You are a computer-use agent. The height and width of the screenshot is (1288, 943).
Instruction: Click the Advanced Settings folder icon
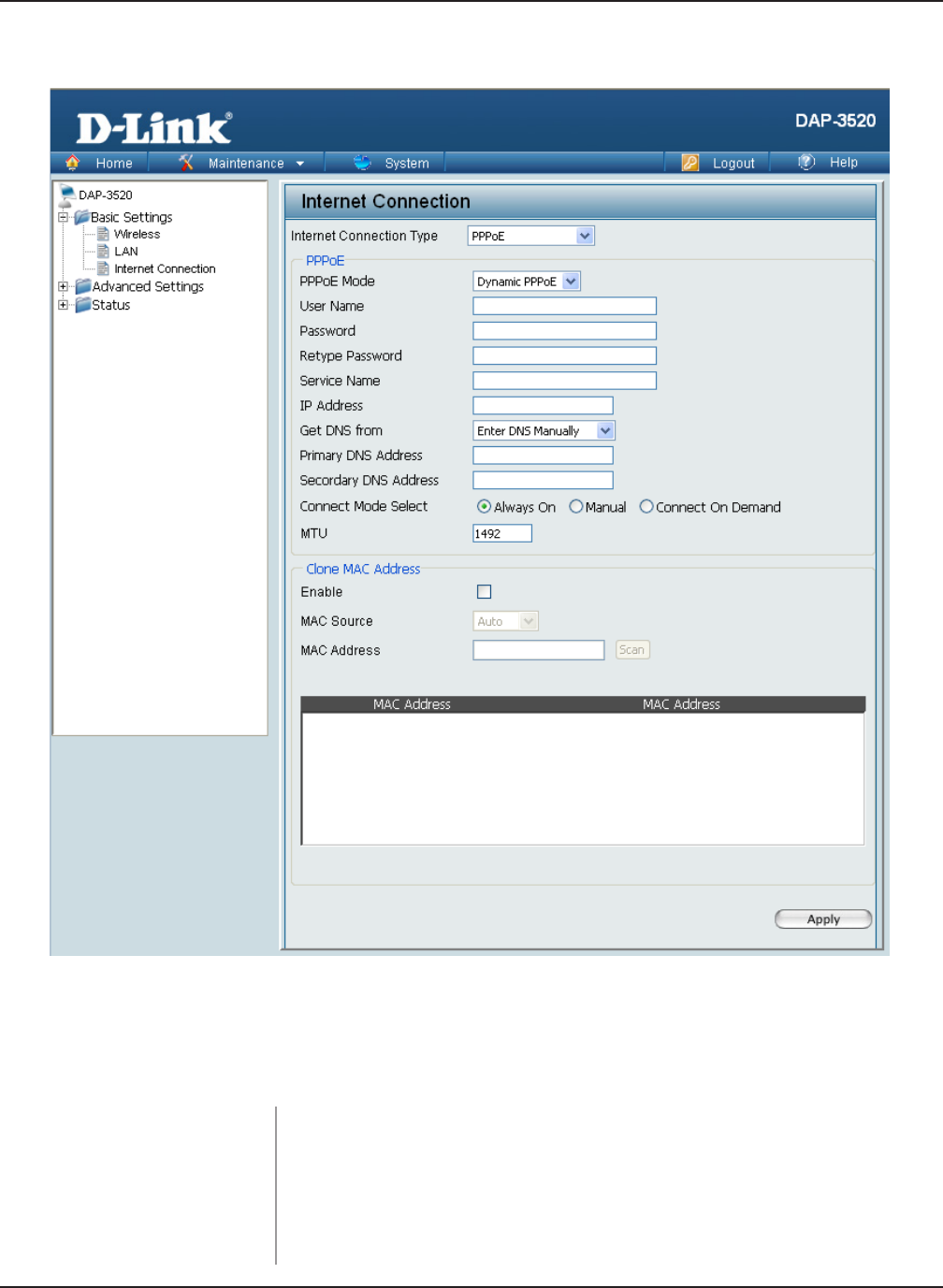point(83,286)
